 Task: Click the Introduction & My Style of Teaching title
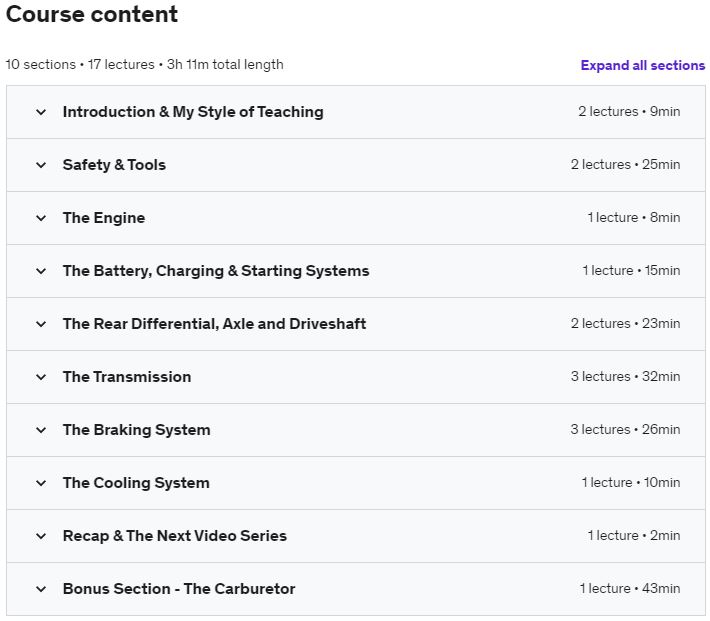tap(192, 112)
